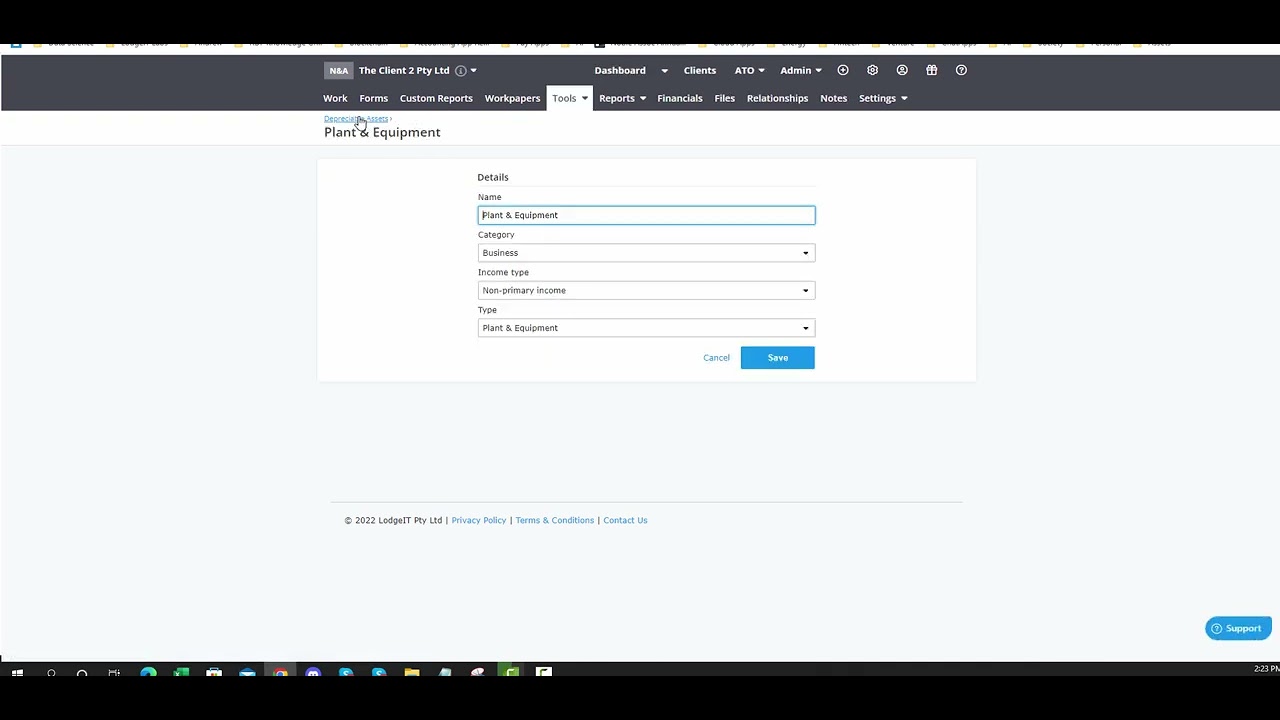
Task: Open the help question mark icon
Action: point(961,70)
